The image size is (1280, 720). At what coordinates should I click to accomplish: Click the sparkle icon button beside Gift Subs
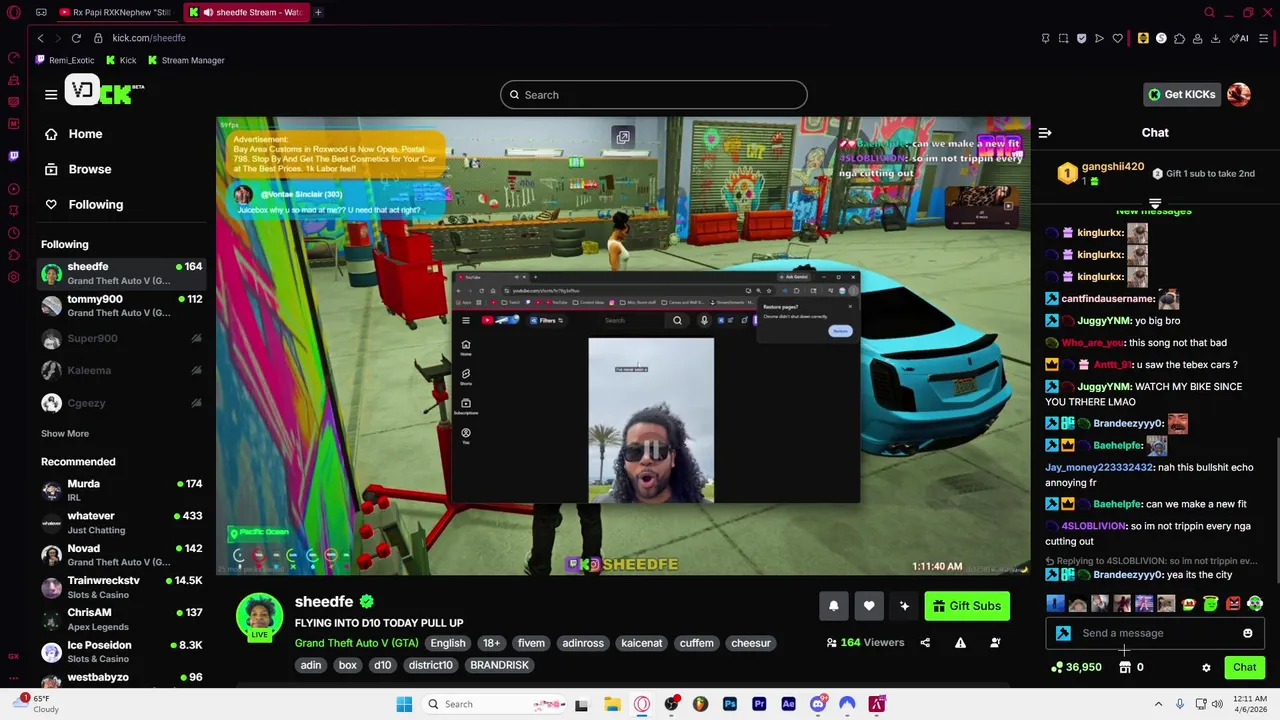pyautogui.click(x=904, y=605)
